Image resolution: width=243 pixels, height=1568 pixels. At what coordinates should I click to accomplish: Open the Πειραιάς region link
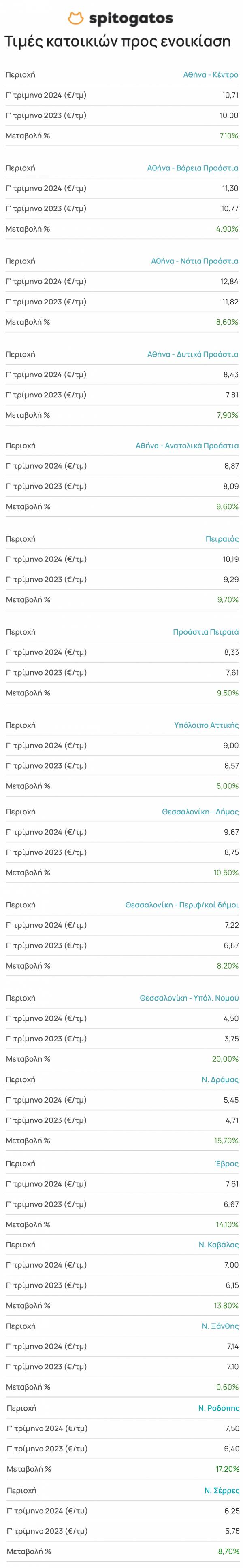pyautogui.click(x=222, y=539)
